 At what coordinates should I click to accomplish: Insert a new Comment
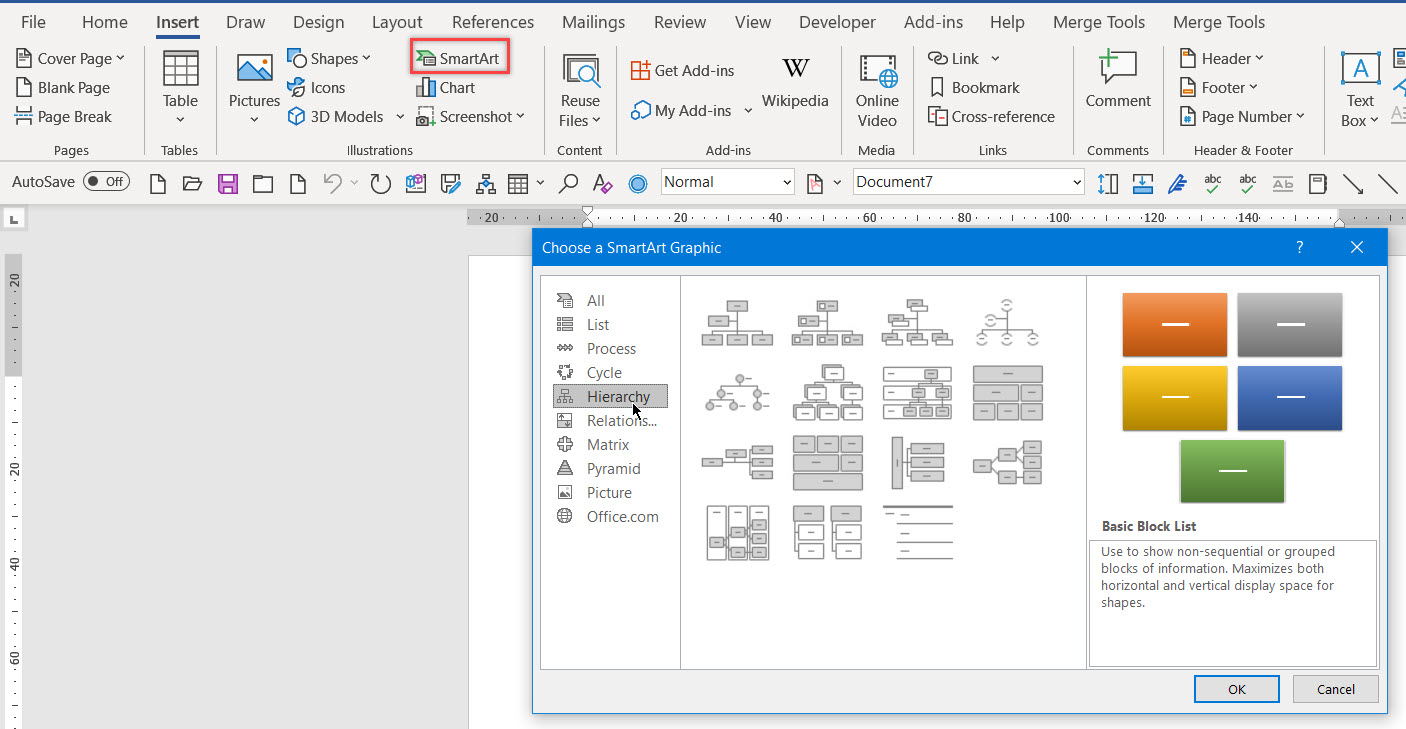coord(1118,81)
